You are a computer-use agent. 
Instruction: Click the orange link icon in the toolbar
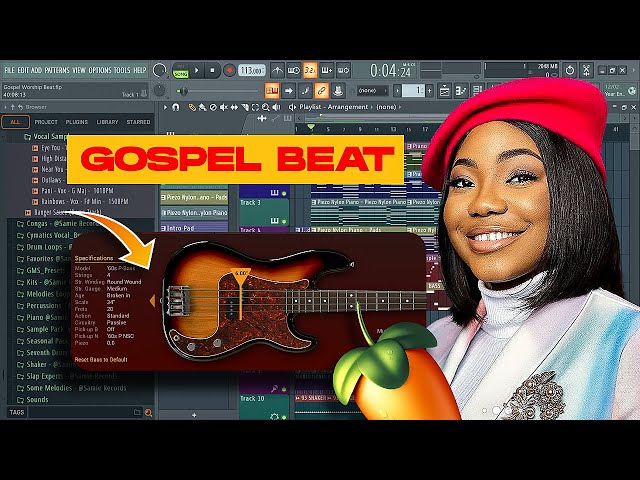coord(322,91)
